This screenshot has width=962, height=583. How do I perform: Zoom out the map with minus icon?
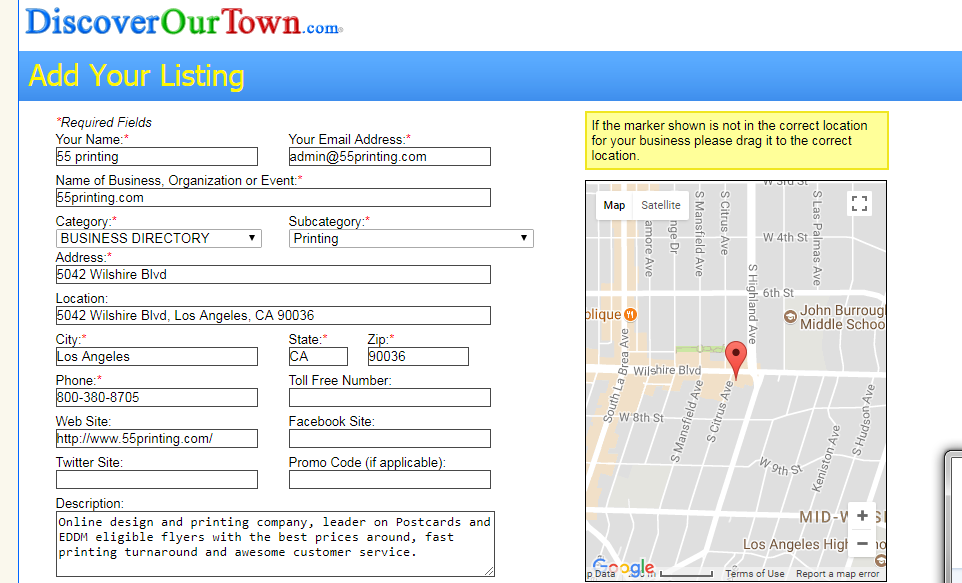(x=862, y=544)
